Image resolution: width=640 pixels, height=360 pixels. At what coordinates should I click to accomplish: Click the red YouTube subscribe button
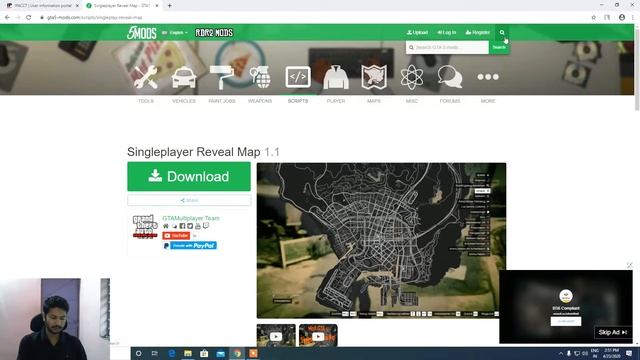pyautogui.click(x=176, y=236)
